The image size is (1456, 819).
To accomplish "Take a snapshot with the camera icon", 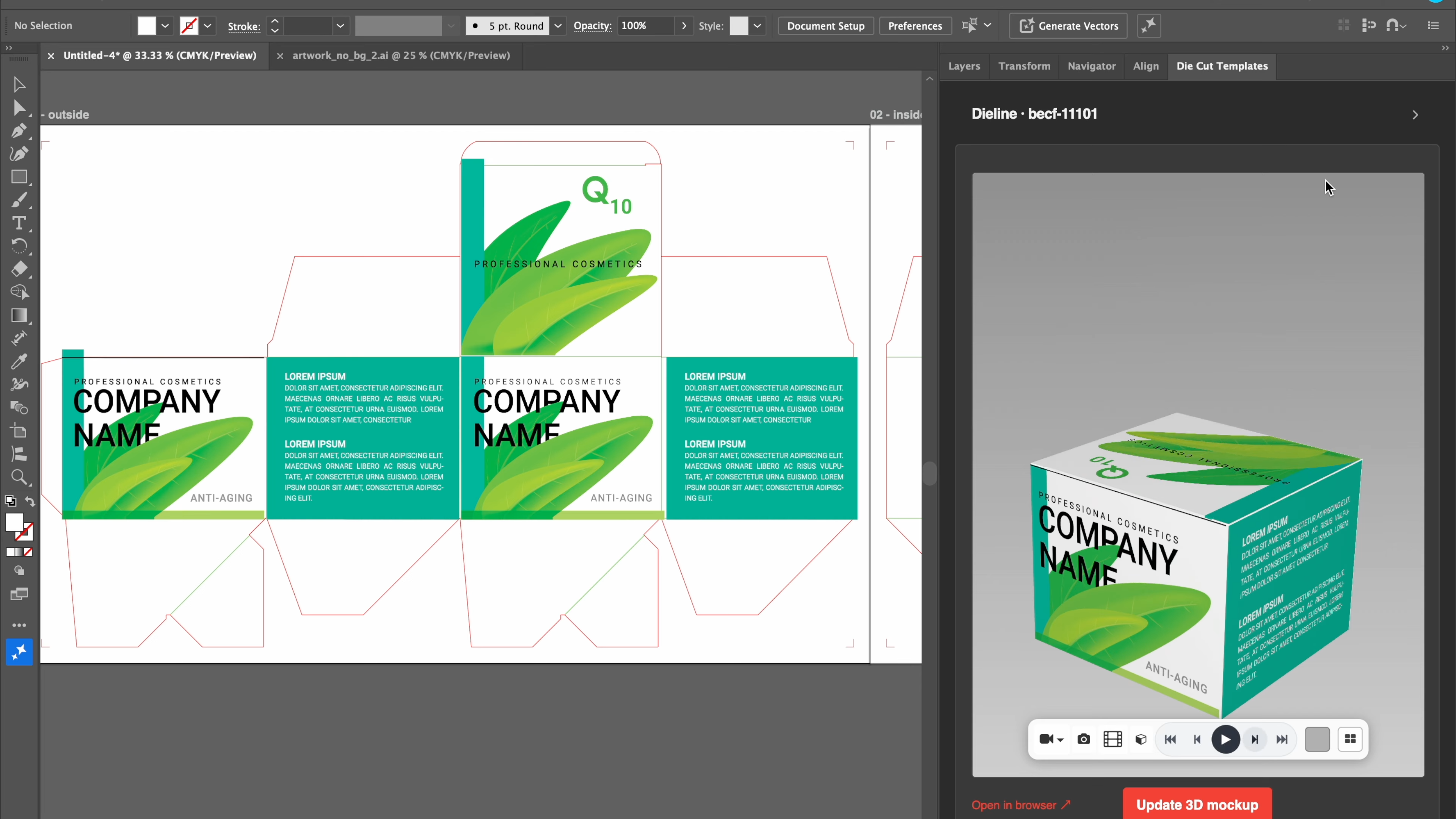I will coord(1084,739).
